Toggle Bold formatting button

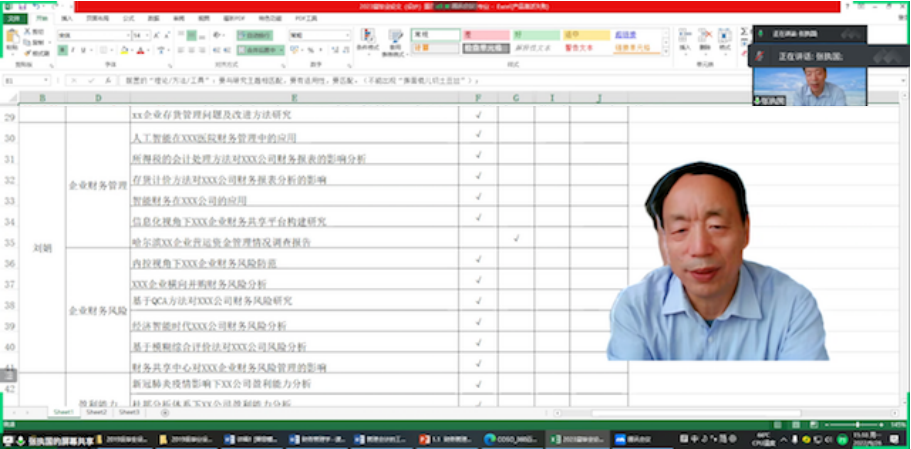coord(63,51)
